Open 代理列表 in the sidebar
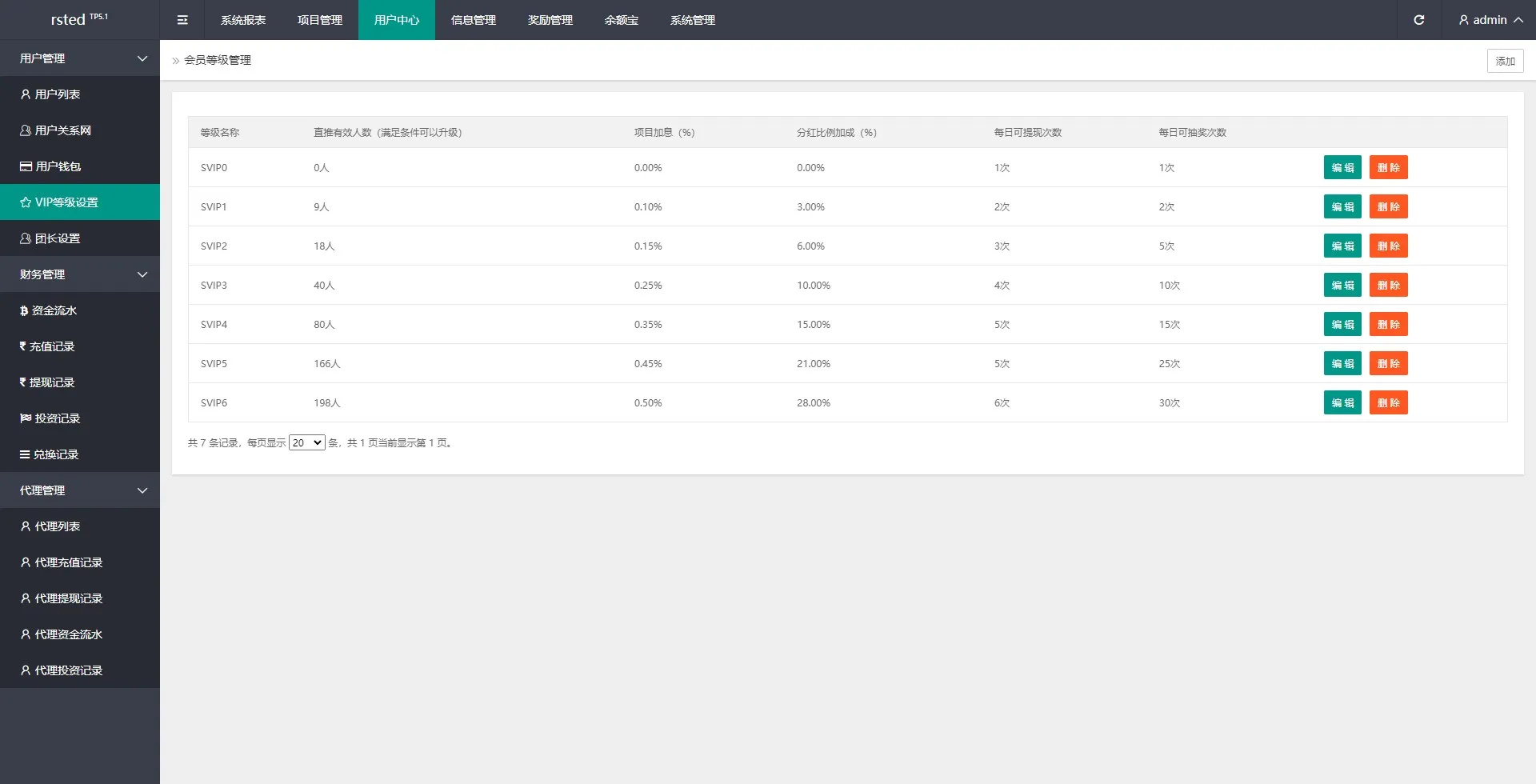 click(57, 526)
